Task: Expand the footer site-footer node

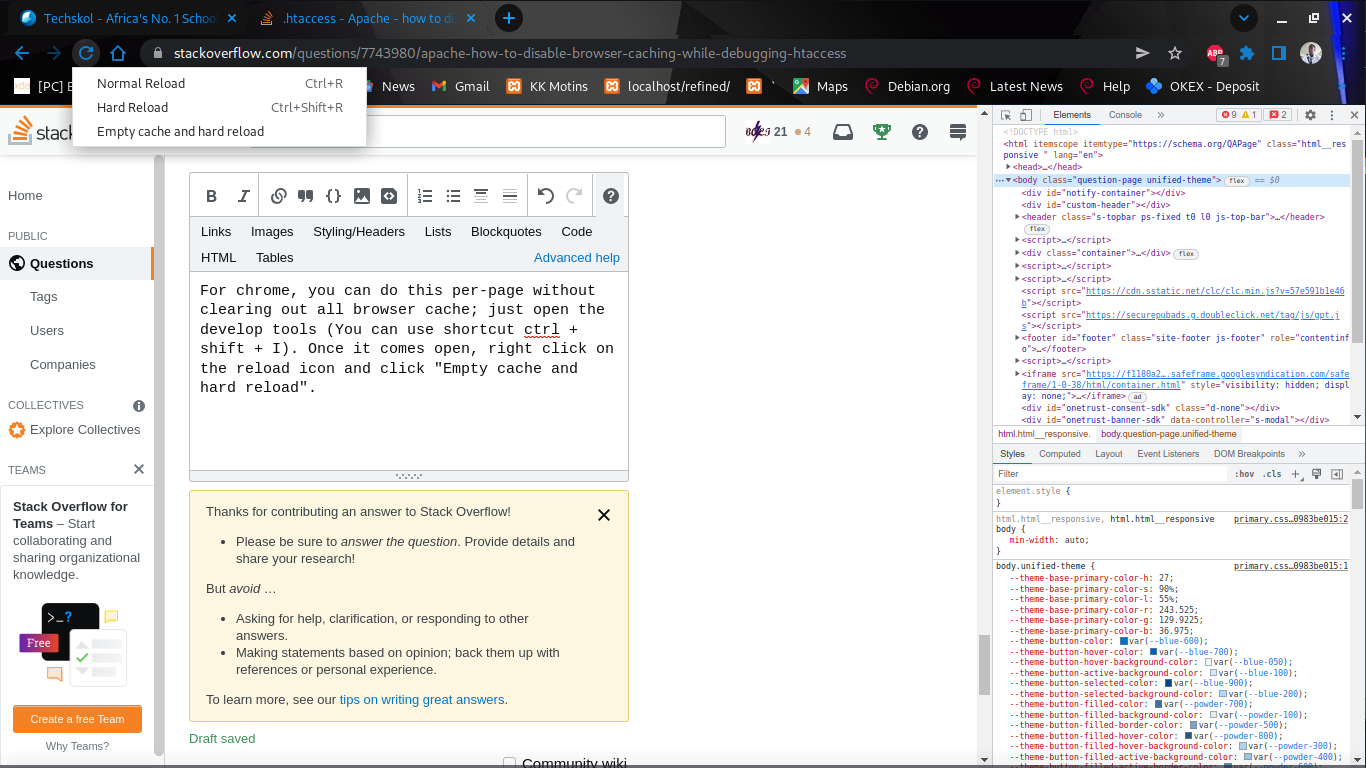Action: click(x=1017, y=339)
